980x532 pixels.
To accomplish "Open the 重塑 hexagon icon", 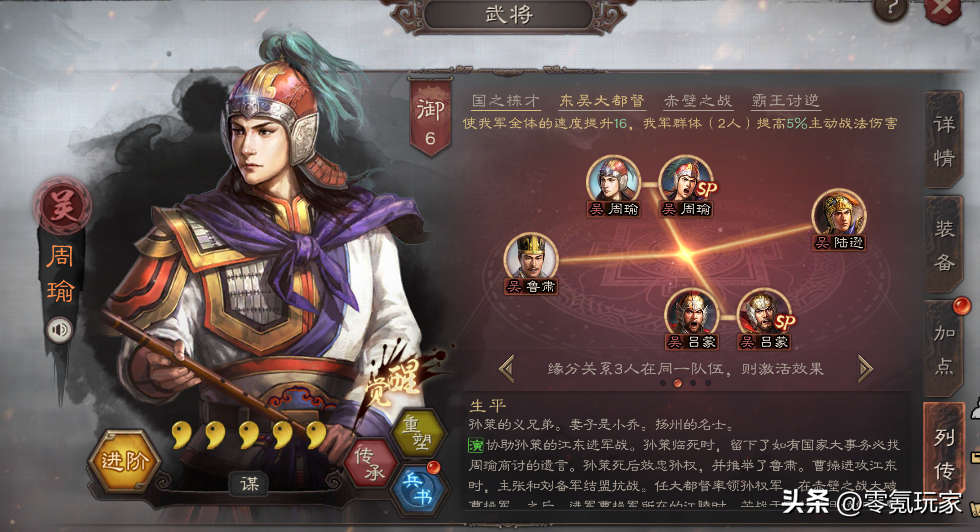I will pyautogui.click(x=417, y=433).
